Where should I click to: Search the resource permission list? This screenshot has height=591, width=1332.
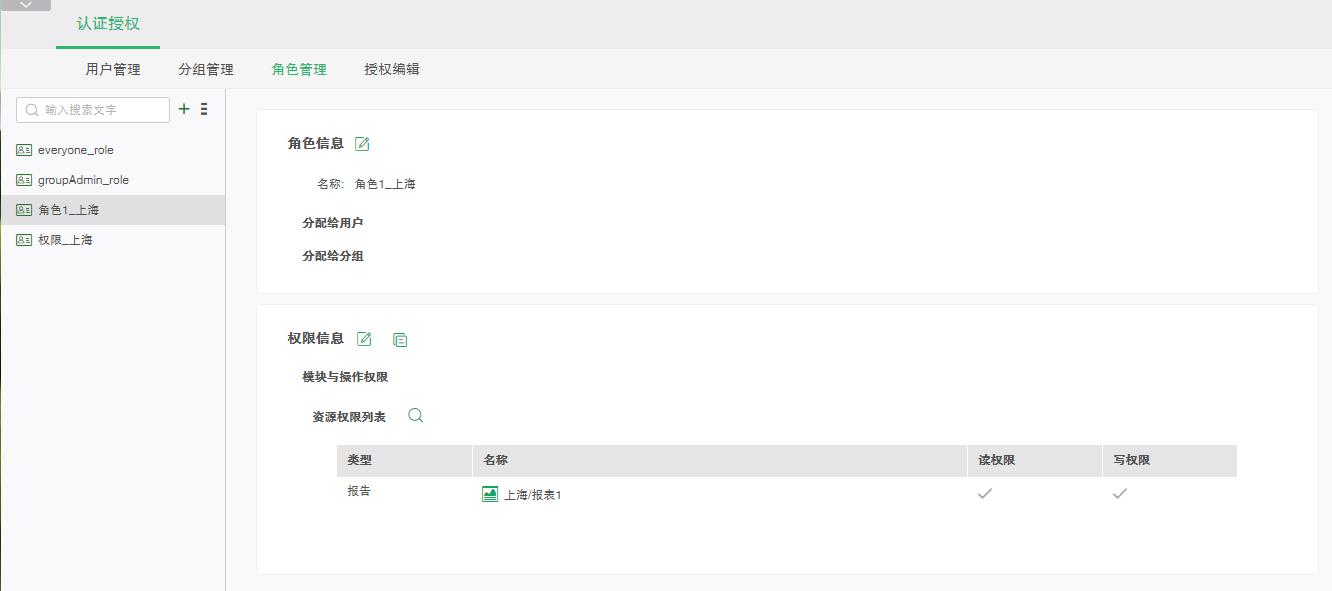[416, 416]
